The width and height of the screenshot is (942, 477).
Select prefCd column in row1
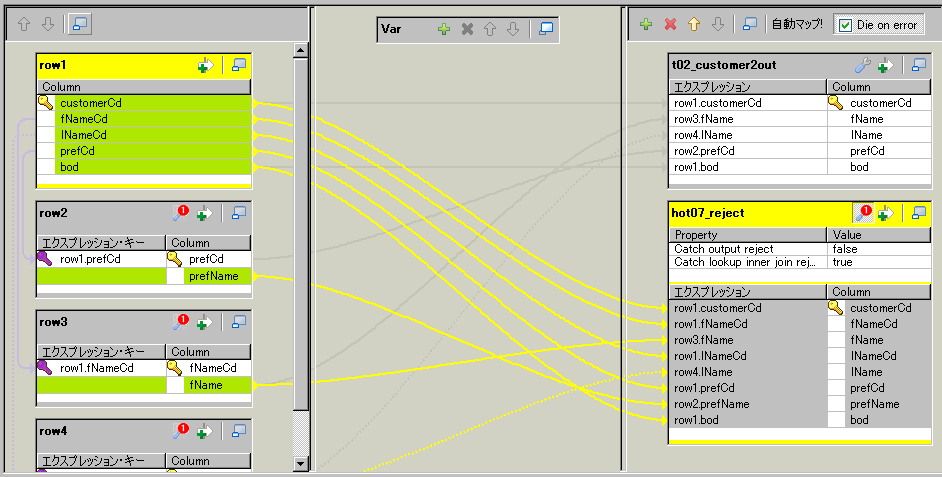(153, 151)
